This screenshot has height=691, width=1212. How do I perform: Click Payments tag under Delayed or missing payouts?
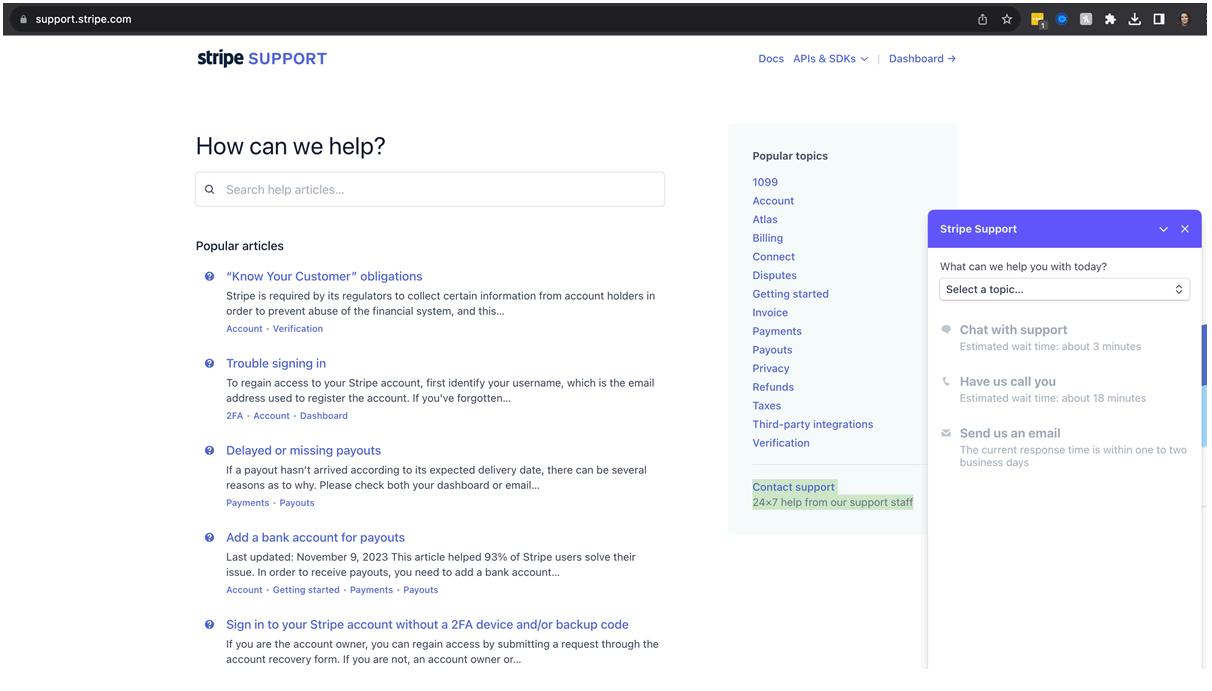(247, 503)
